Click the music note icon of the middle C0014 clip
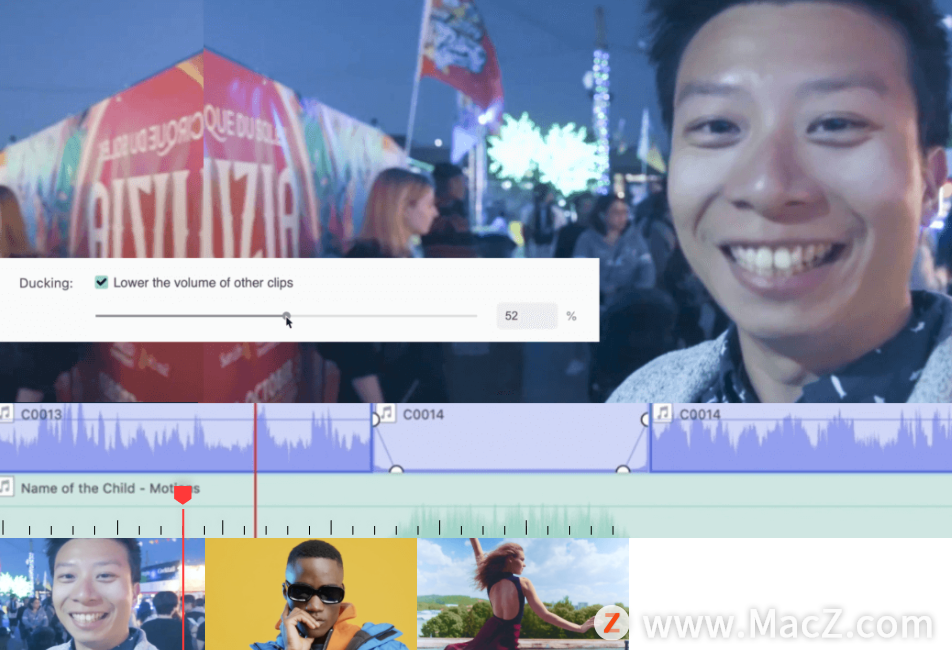This screenshot has width=952, height=650. point(387,413)
